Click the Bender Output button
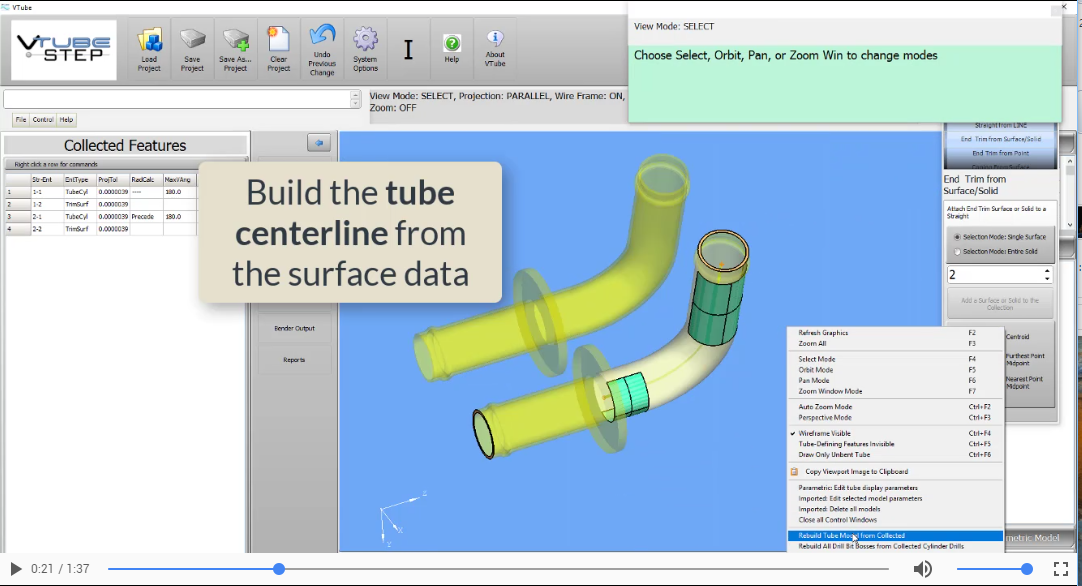This screenshot has width=1082, height=586. tap(294, 328)
